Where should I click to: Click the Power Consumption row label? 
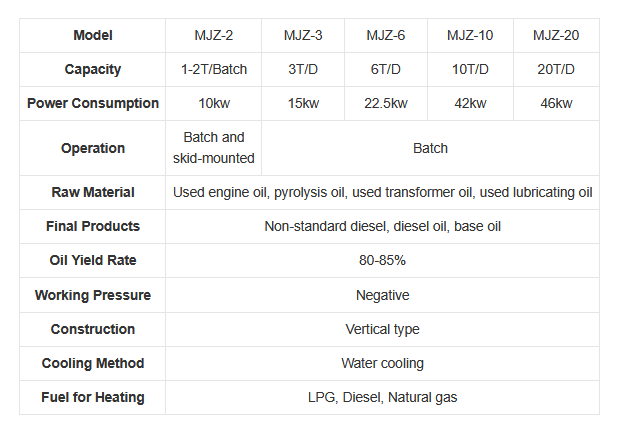[x=93, y=104]
